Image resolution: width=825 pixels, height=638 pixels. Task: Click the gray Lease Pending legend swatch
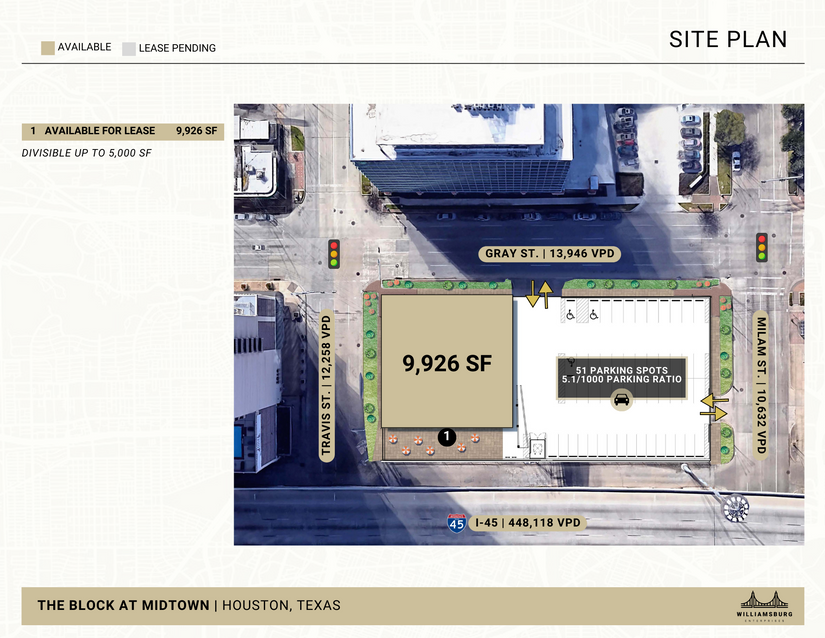click(x=129, y=49)
